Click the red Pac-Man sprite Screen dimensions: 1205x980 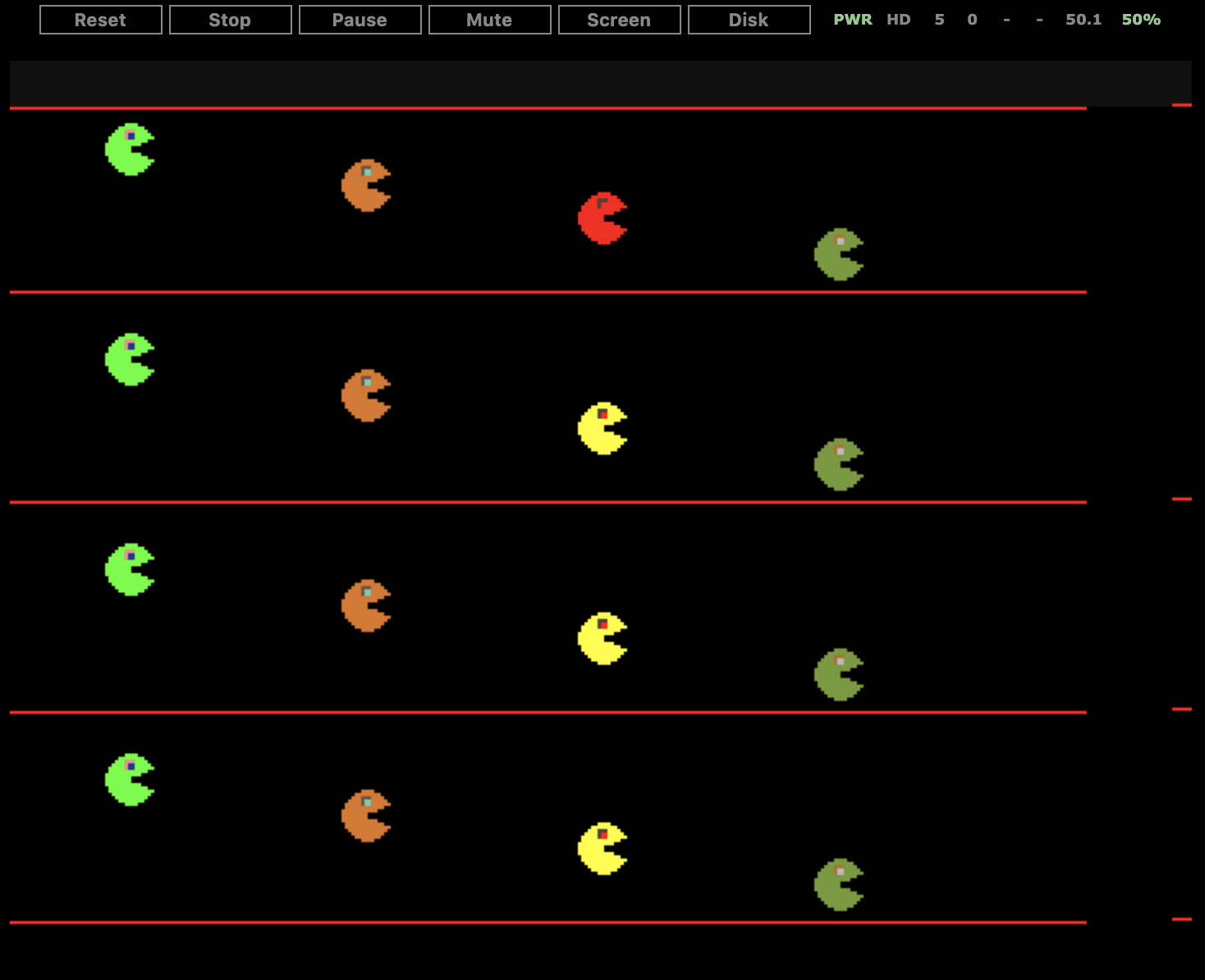[602, 218]
